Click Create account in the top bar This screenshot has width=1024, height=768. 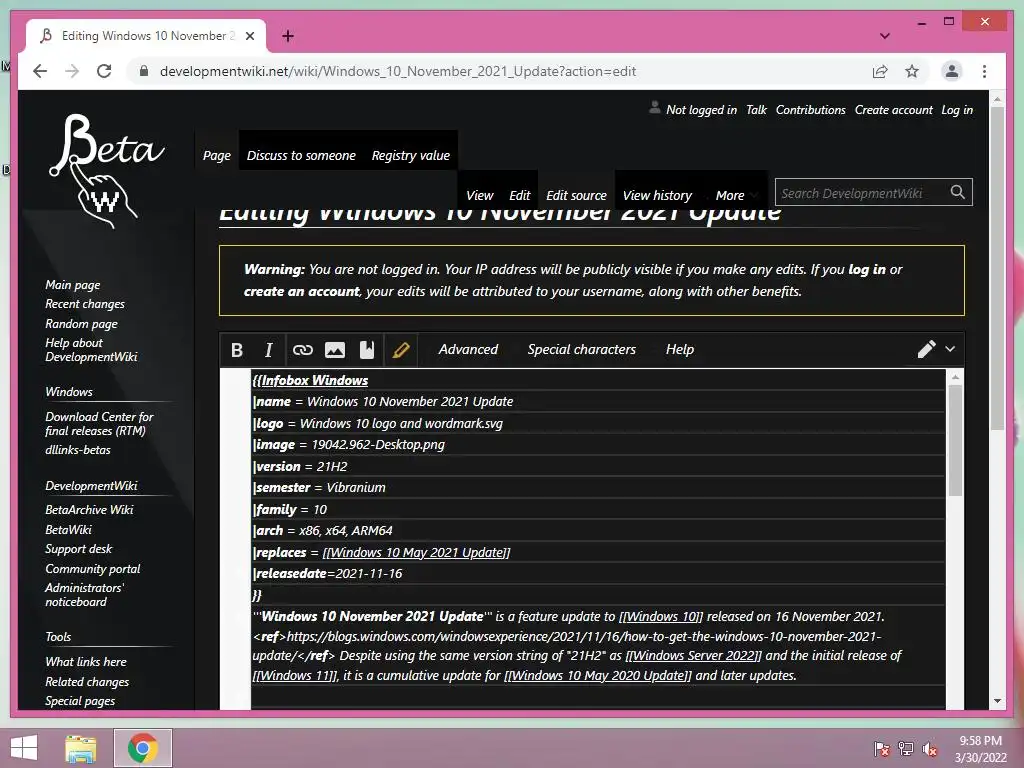pyautogui.click(x=893, y=110)
